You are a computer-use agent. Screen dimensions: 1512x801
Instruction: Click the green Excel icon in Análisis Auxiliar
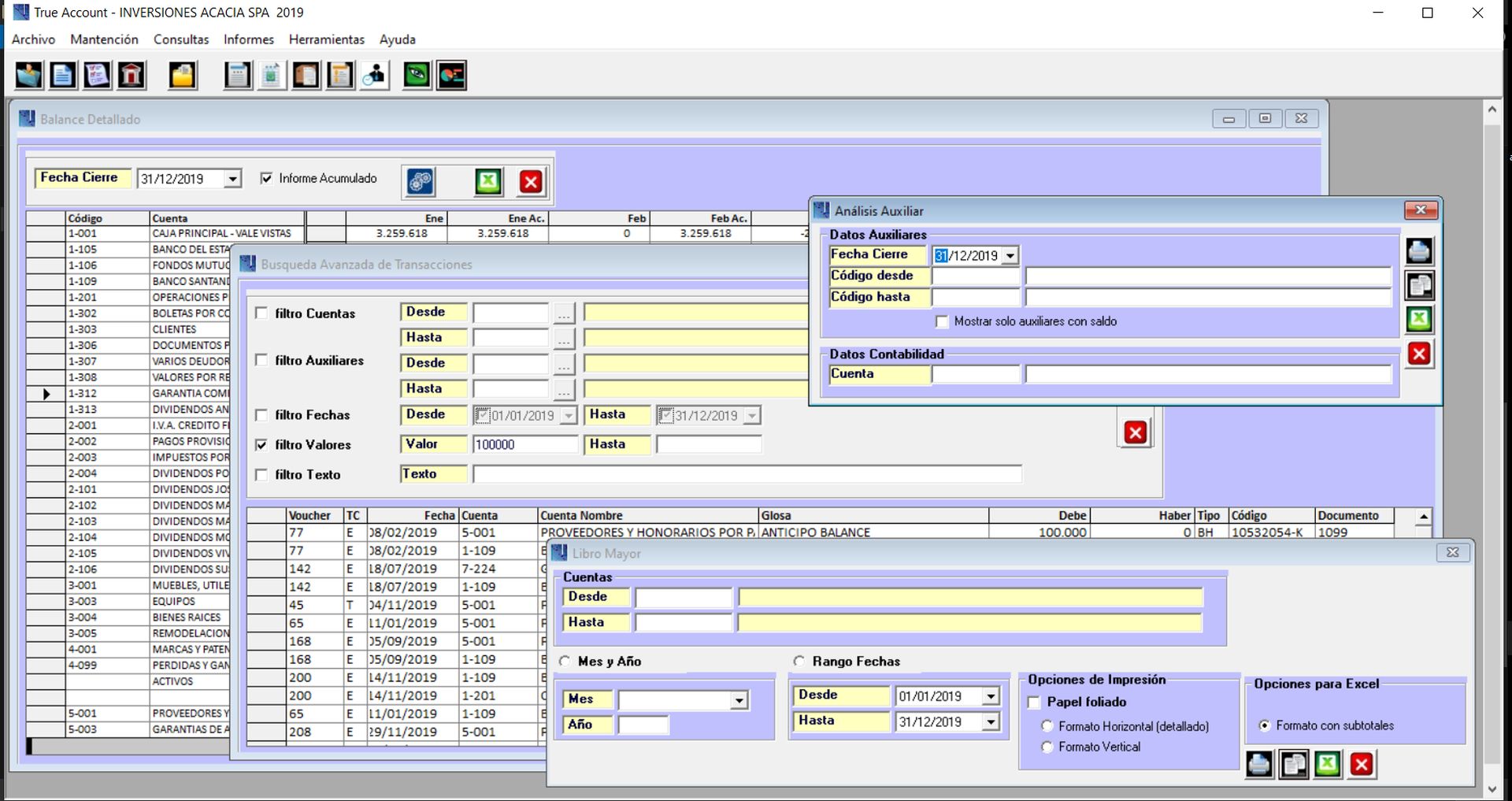[x=1419, y=319]
